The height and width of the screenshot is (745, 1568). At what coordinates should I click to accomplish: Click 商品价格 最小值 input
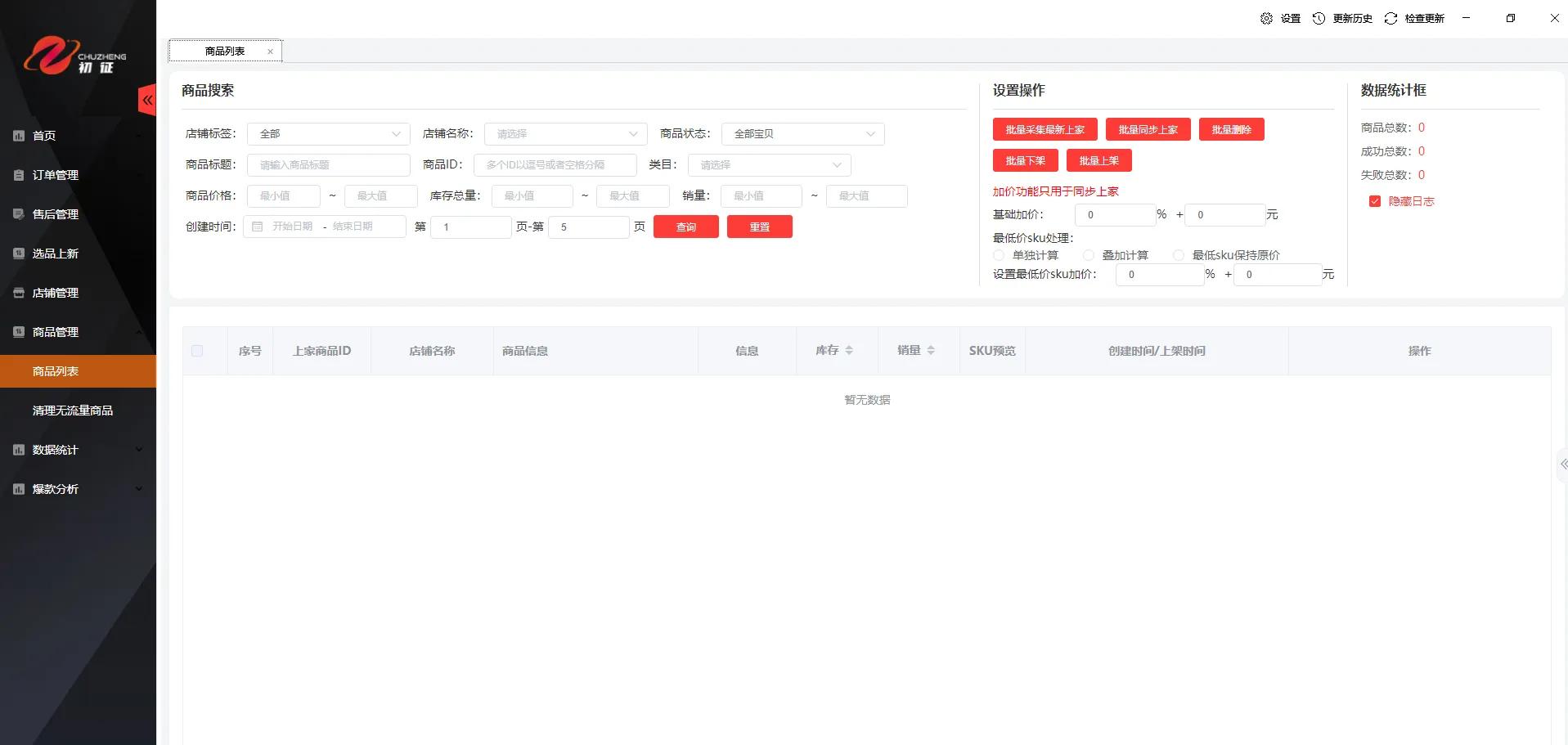(x=284, y=196)
